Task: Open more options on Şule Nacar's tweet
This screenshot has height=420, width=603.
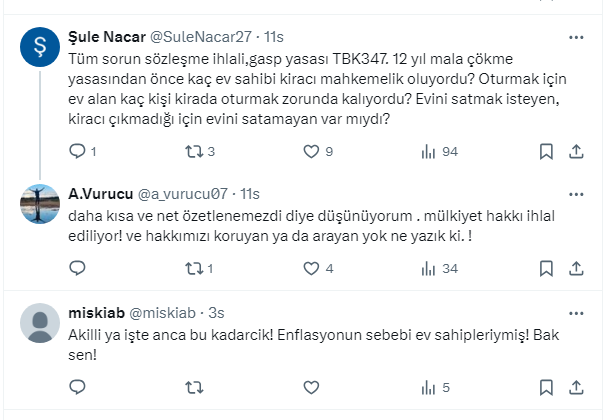Action: point(576,38)
